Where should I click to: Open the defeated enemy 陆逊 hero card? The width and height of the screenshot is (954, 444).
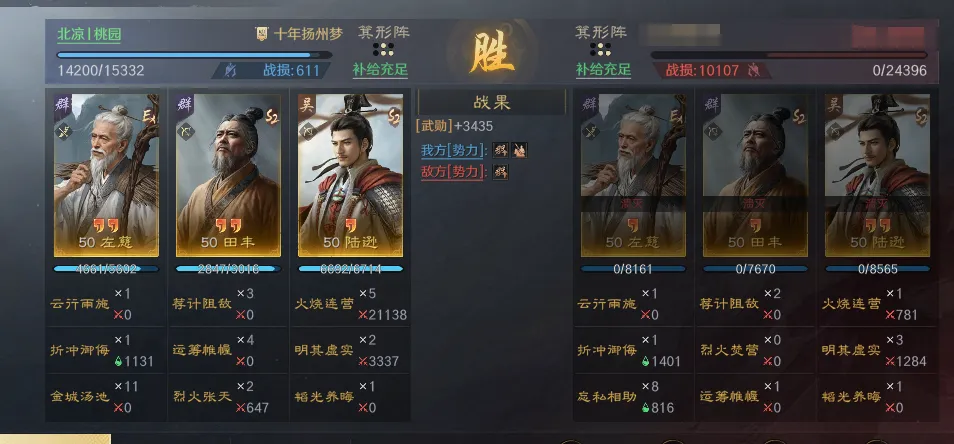tap(877, 175)
